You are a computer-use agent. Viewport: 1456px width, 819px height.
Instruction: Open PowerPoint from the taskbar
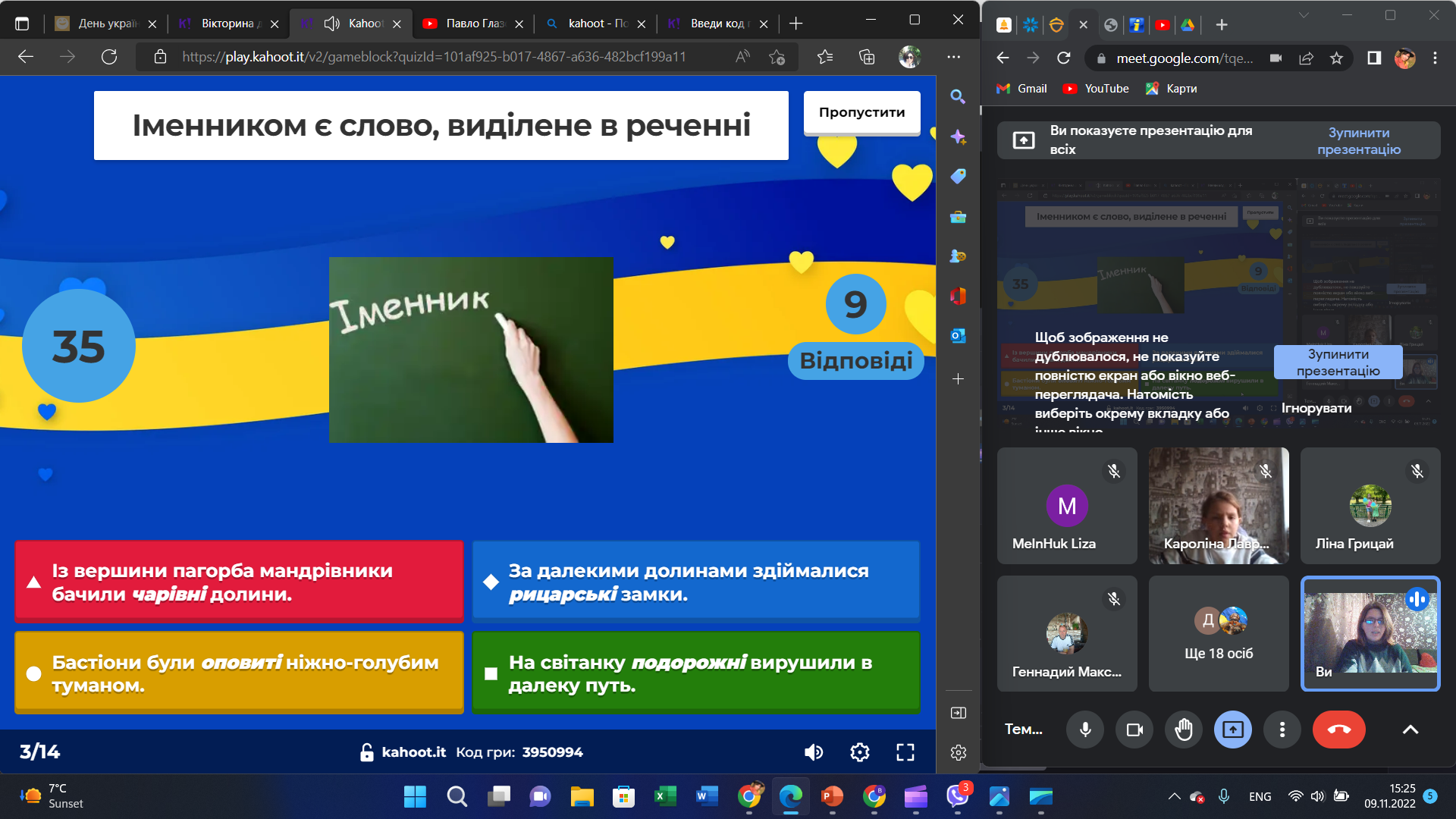pyautogui.click(x=832, y=796)
